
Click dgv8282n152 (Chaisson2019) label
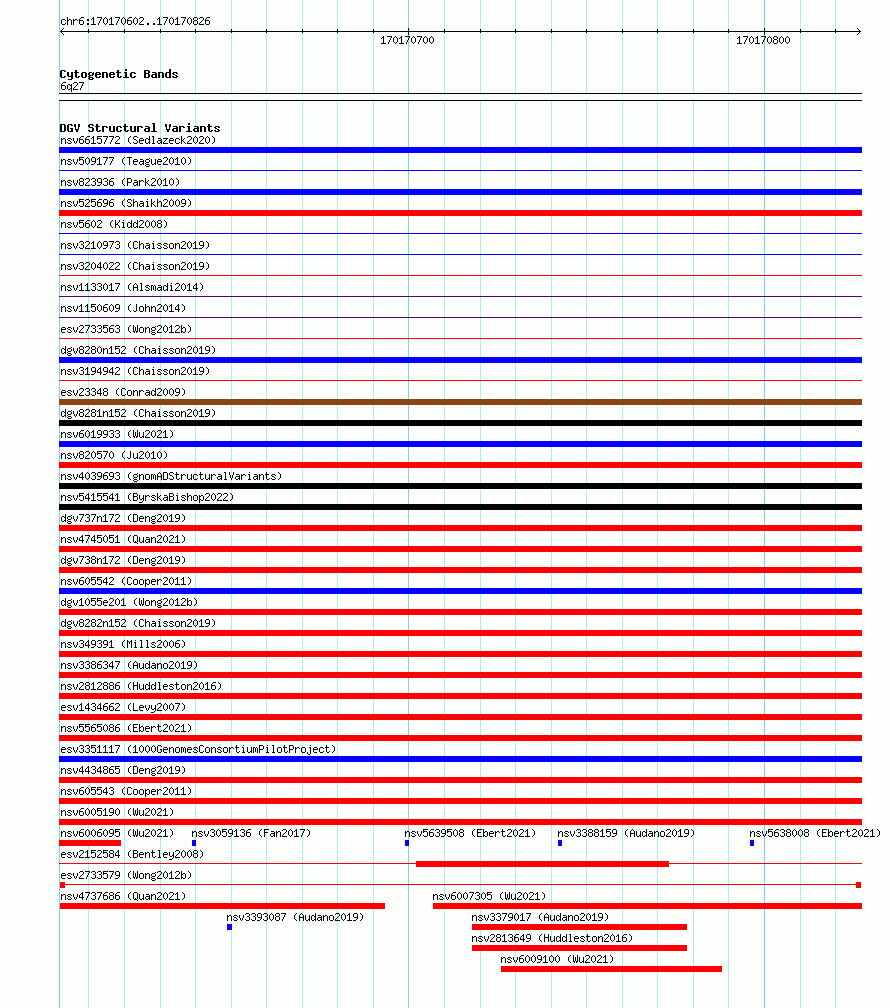point(138,624)
